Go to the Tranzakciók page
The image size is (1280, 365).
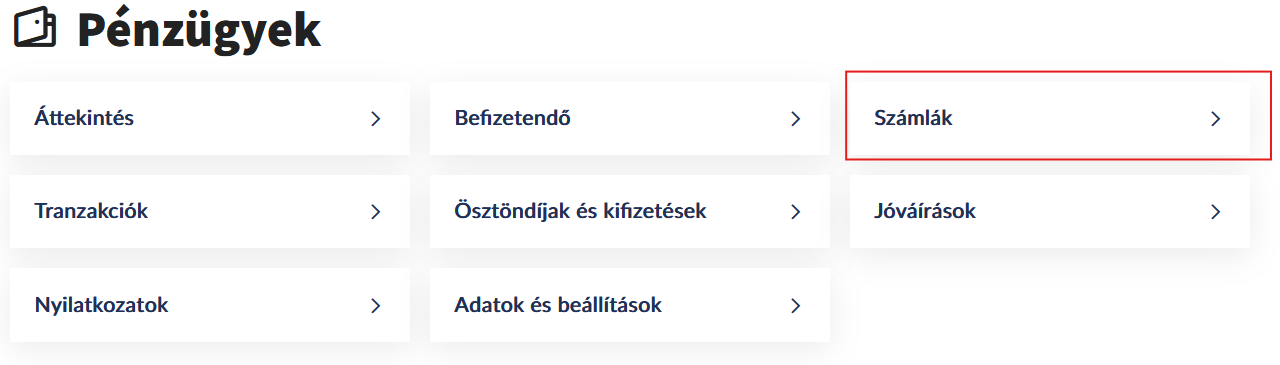click(210, 212)
